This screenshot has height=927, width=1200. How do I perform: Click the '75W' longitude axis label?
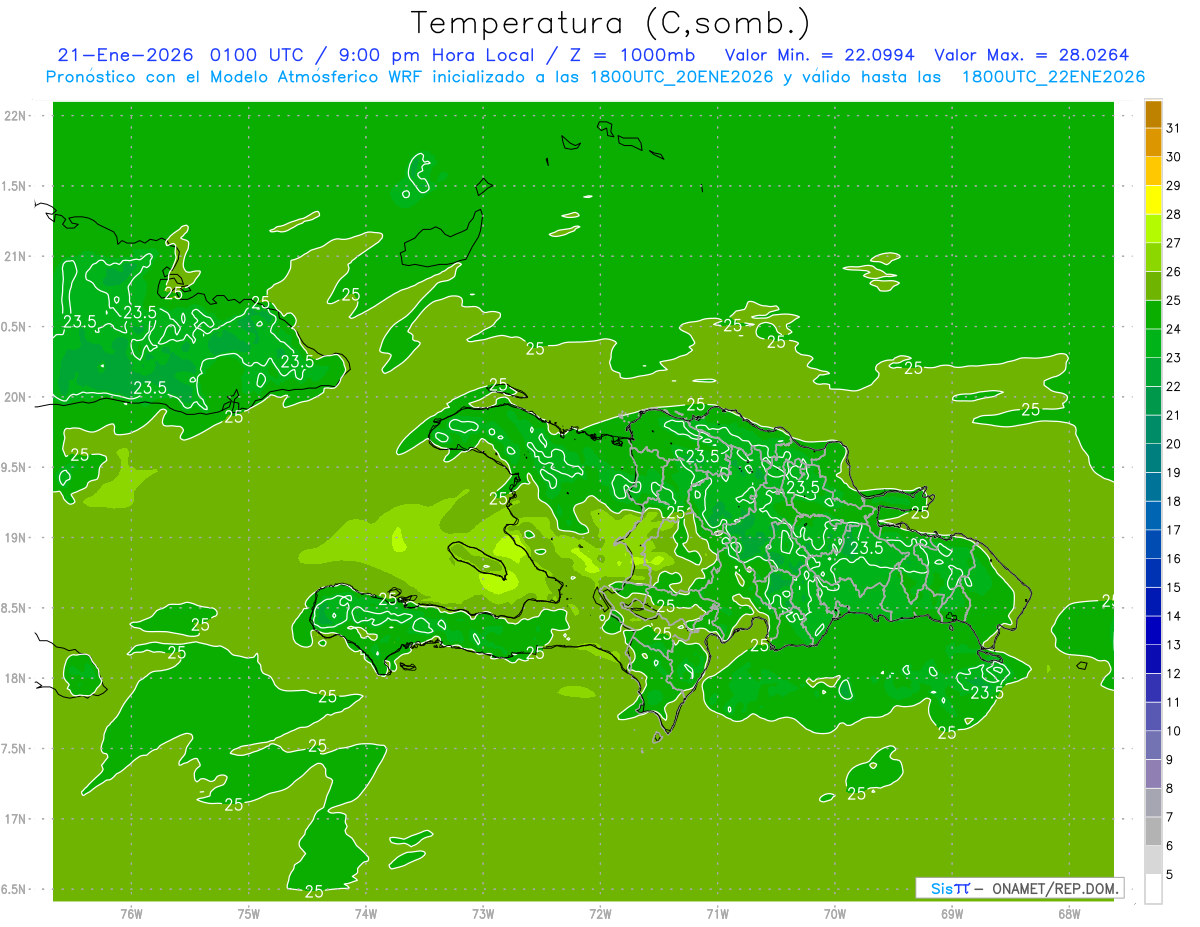tap(249, 913)
